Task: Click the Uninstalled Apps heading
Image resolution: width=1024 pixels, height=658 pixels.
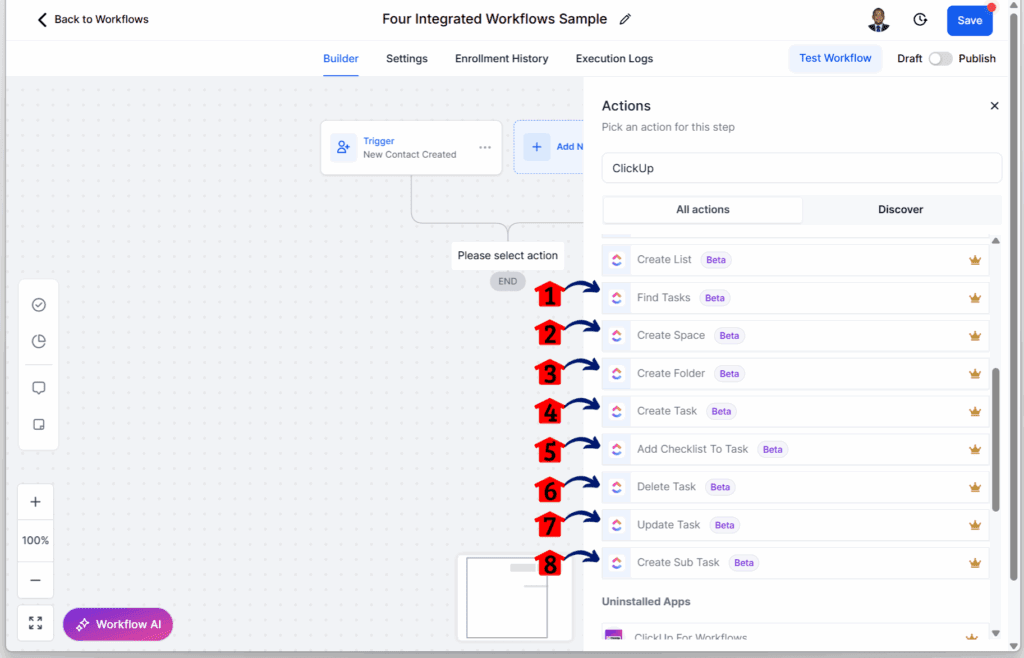Action: pos(646,602)
